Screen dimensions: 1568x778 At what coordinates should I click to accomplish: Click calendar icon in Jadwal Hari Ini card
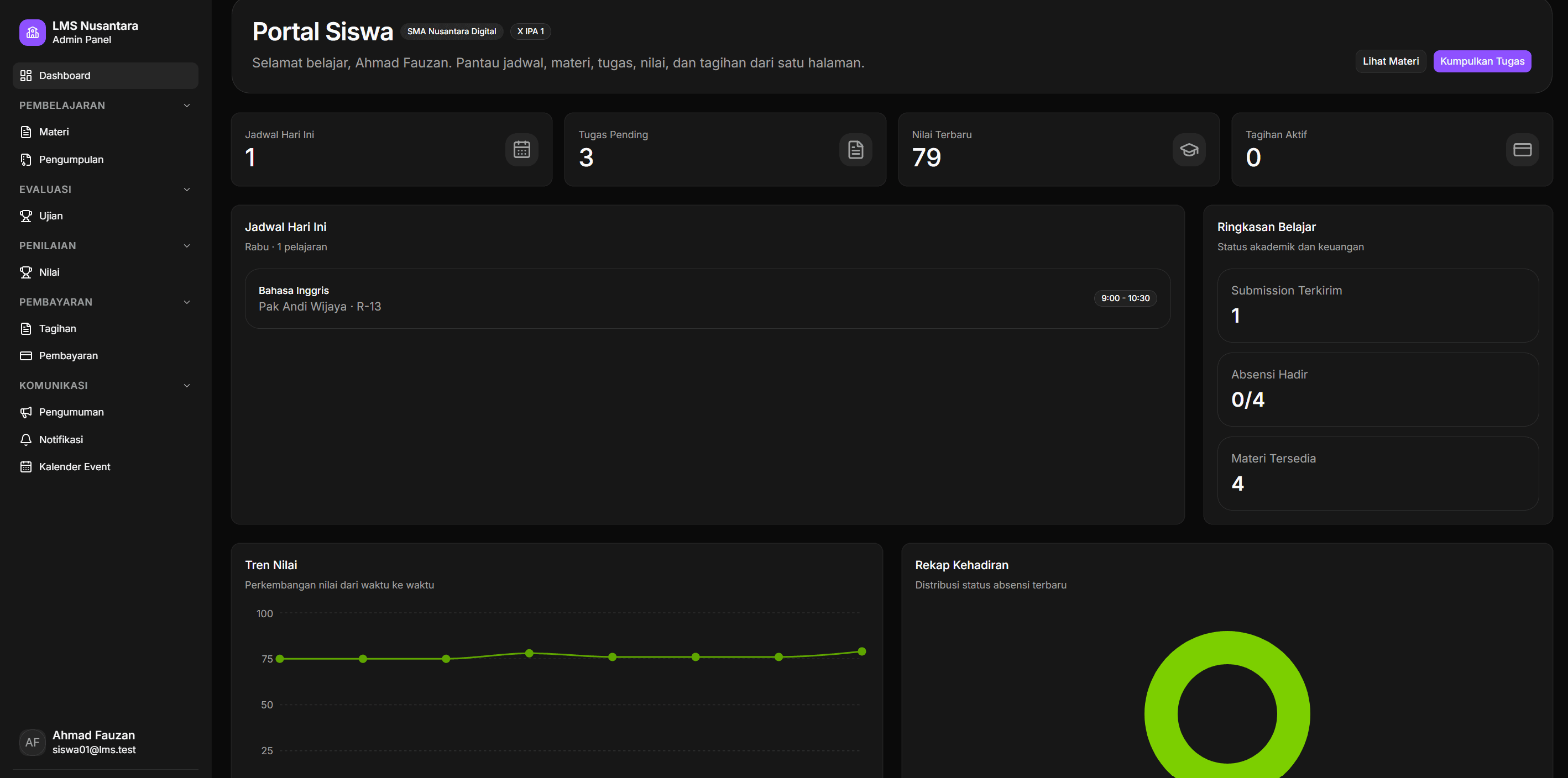tap(521, 150)
